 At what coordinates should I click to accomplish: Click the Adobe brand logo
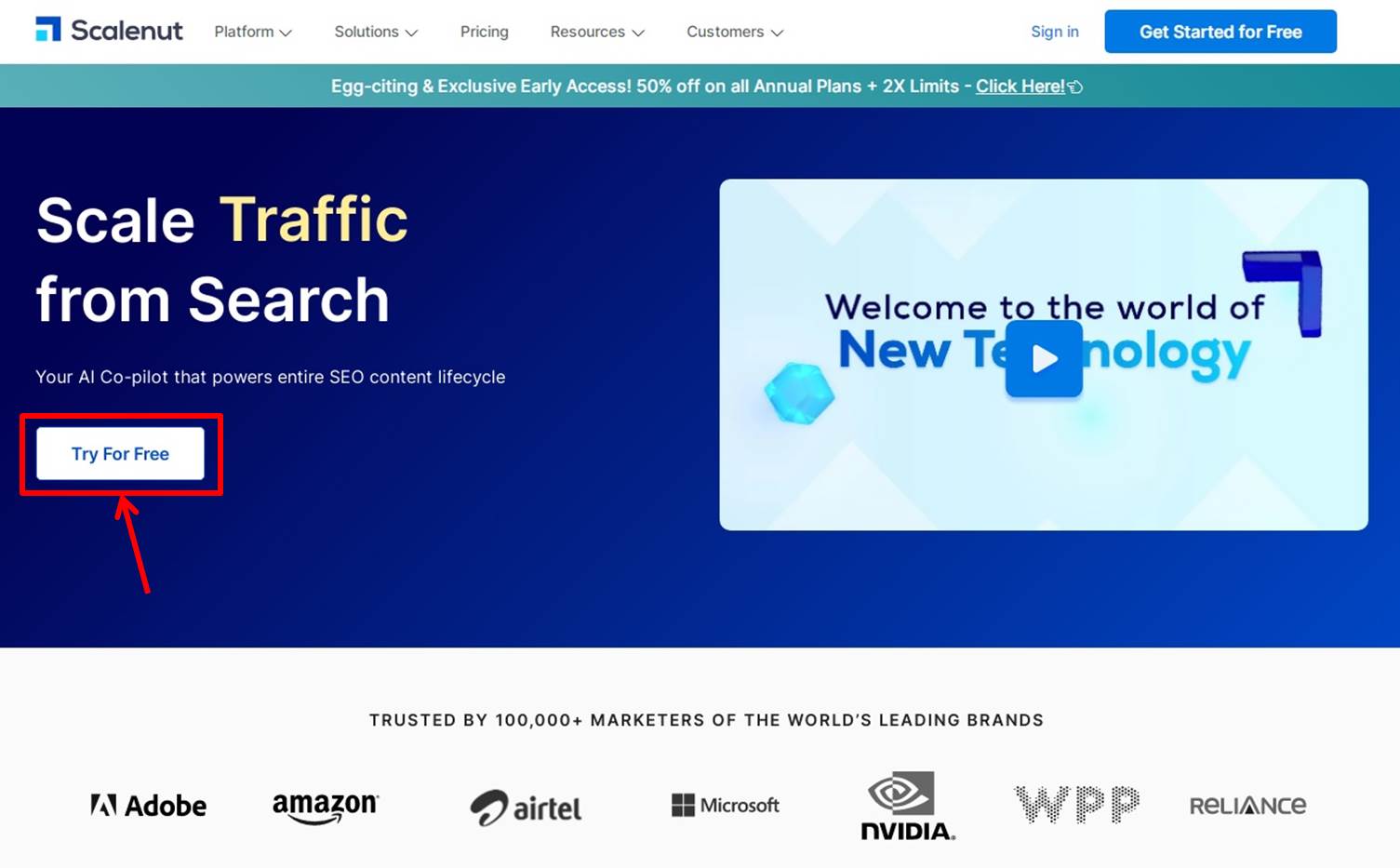[148, 805]
